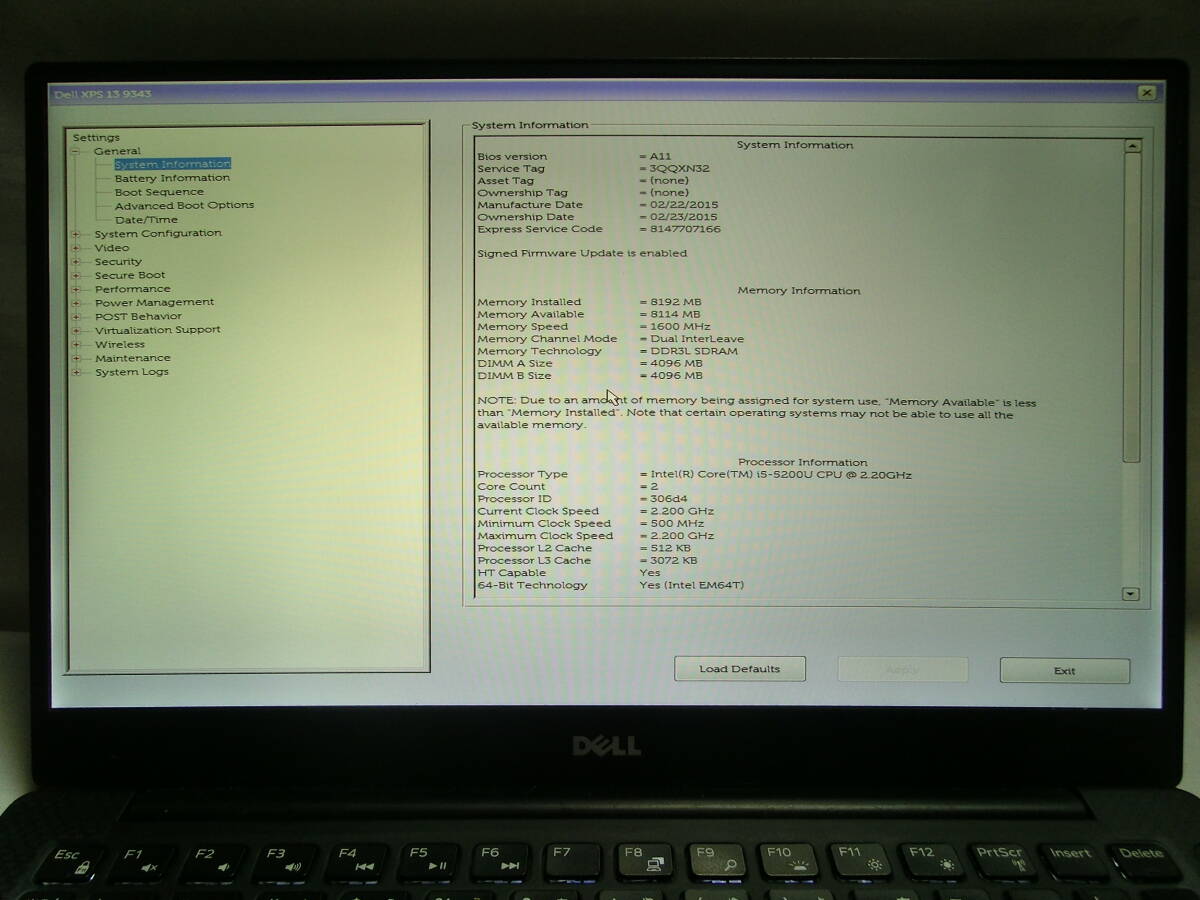The image size is (1200, 900).
Task: Select the Wireless category label
Action: pyautogui.click(x=119, y=344)
